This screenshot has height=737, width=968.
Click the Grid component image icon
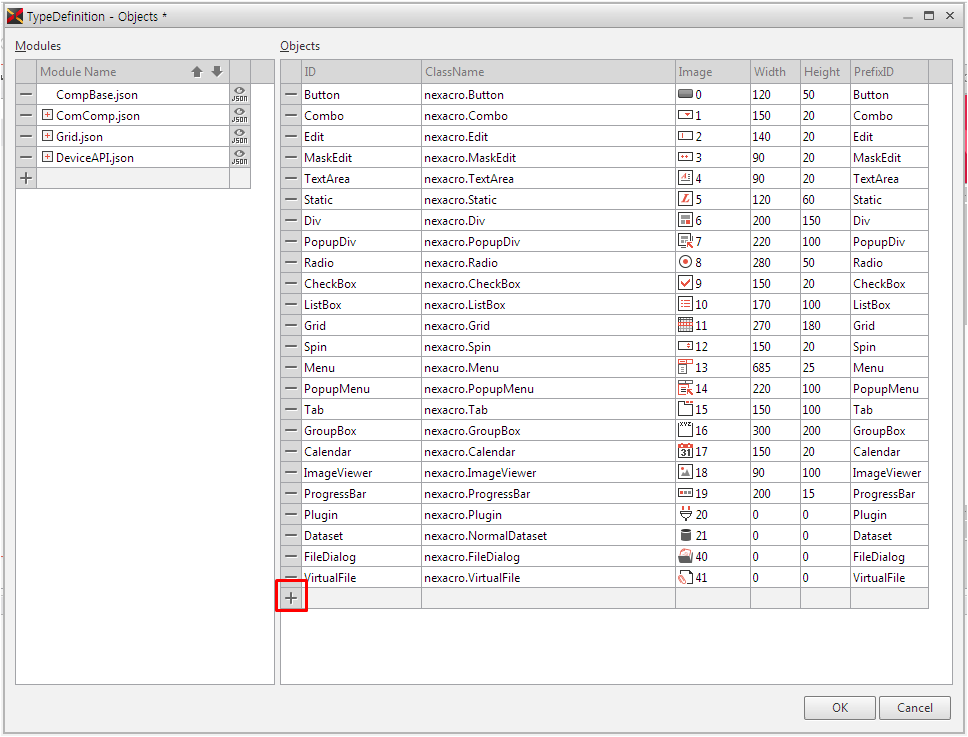coord(685,325)
